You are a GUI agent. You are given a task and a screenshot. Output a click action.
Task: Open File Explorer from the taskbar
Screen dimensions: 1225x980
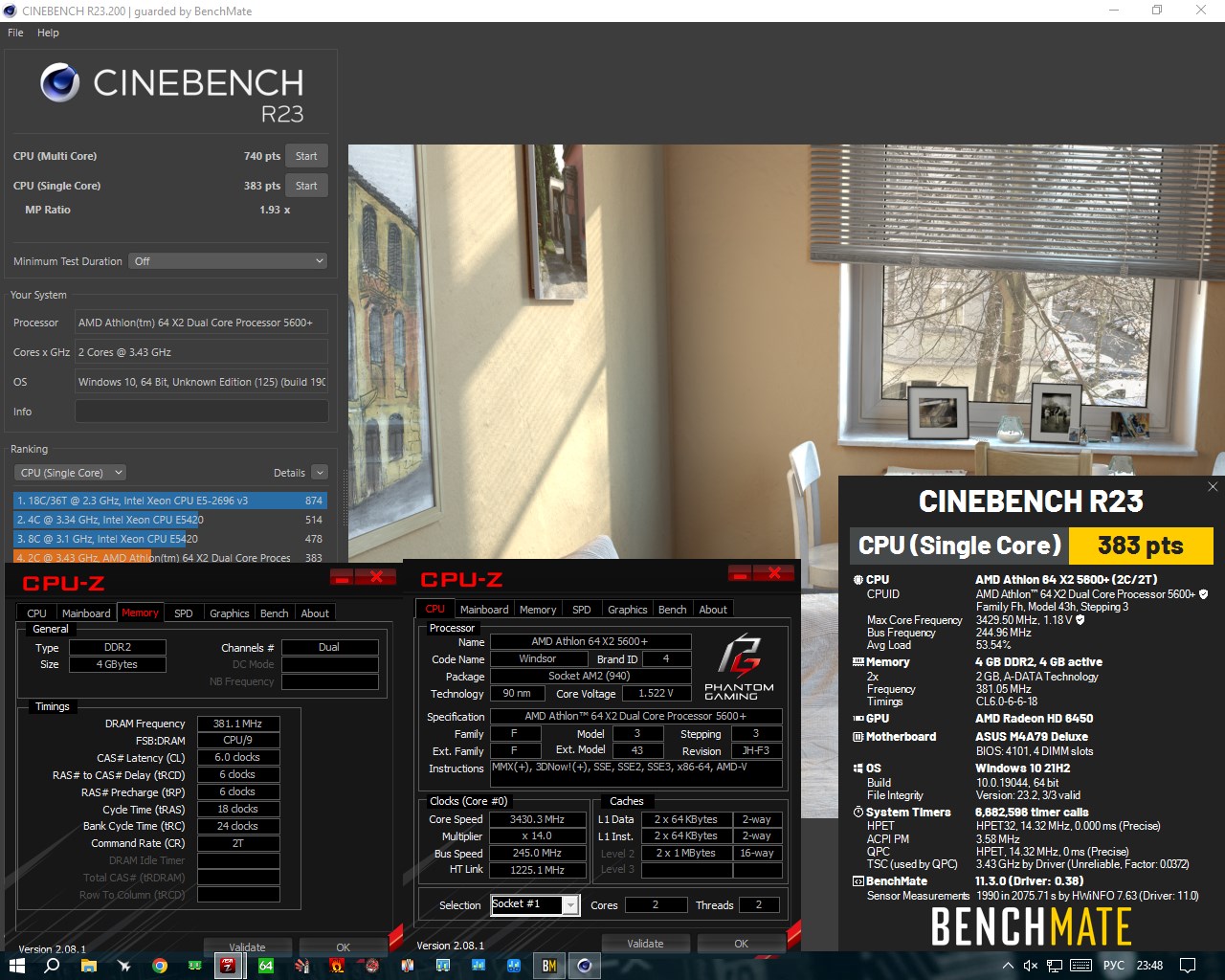(x=89, y=966)
